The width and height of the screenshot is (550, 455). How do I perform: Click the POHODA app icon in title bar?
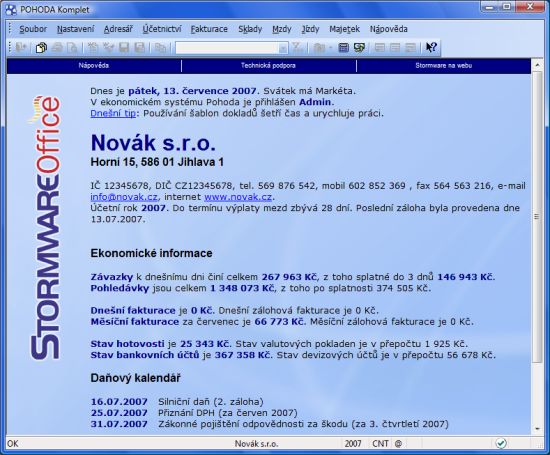coord(11,10)
